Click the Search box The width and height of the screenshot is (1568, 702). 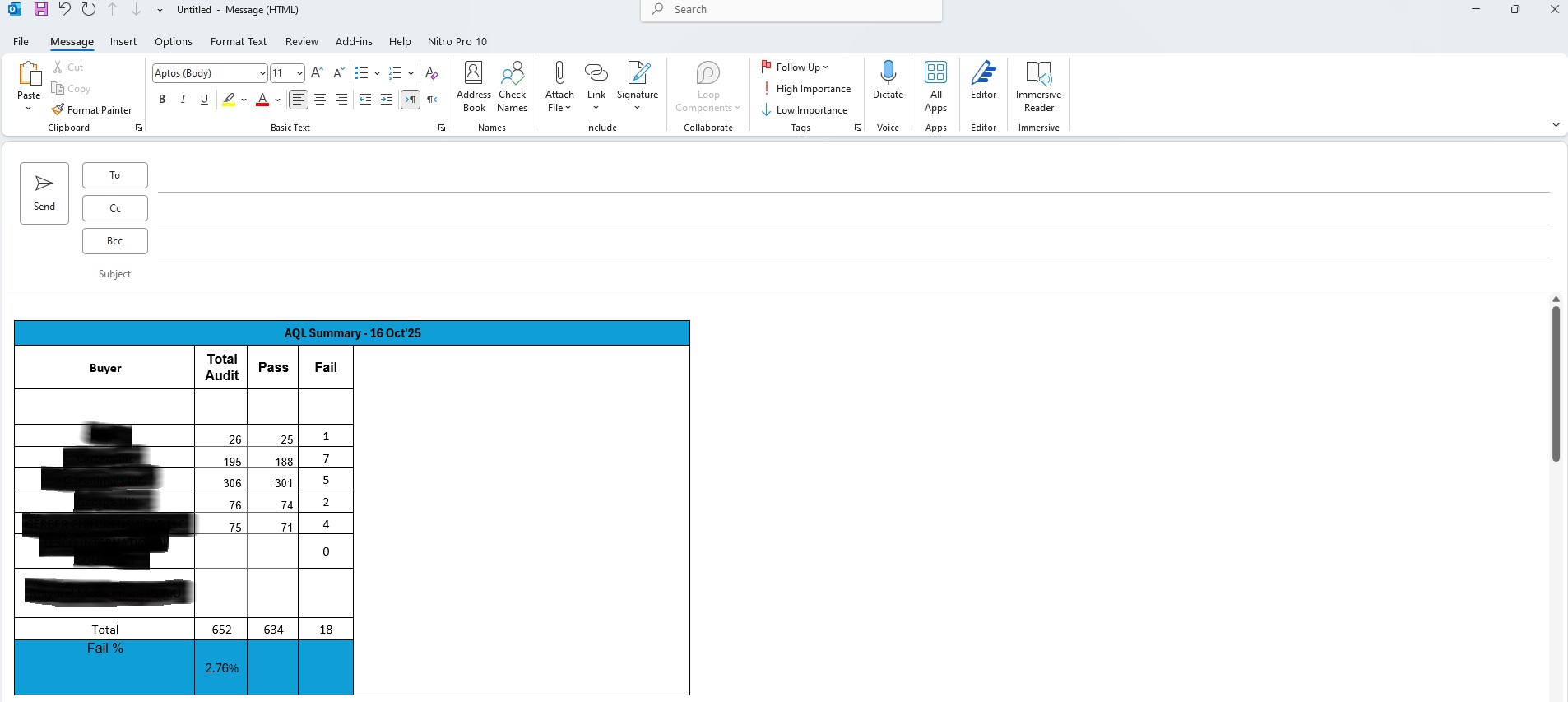click(791, 10)
